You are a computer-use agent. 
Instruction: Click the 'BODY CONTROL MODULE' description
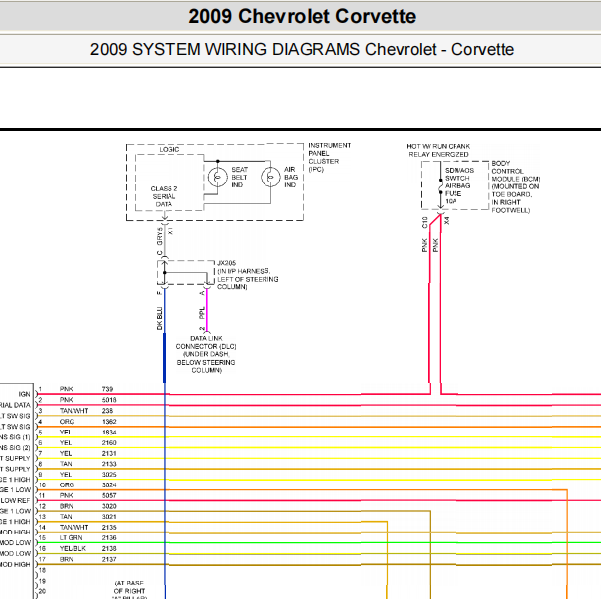pyautogui.click(x=516, y=187)
